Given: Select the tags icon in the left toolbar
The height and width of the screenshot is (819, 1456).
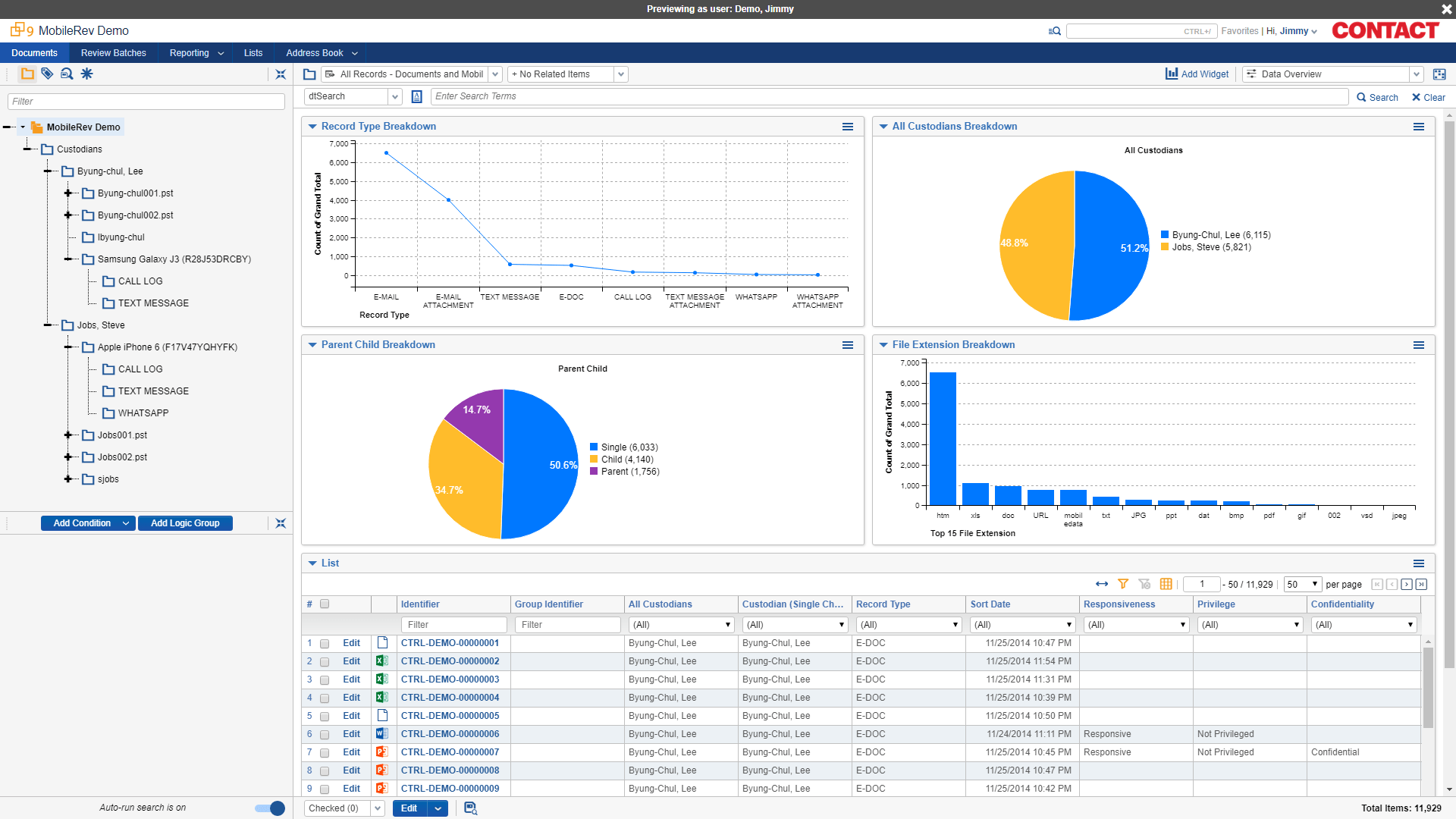Looking at the screenshot, I should click(47, 74).
